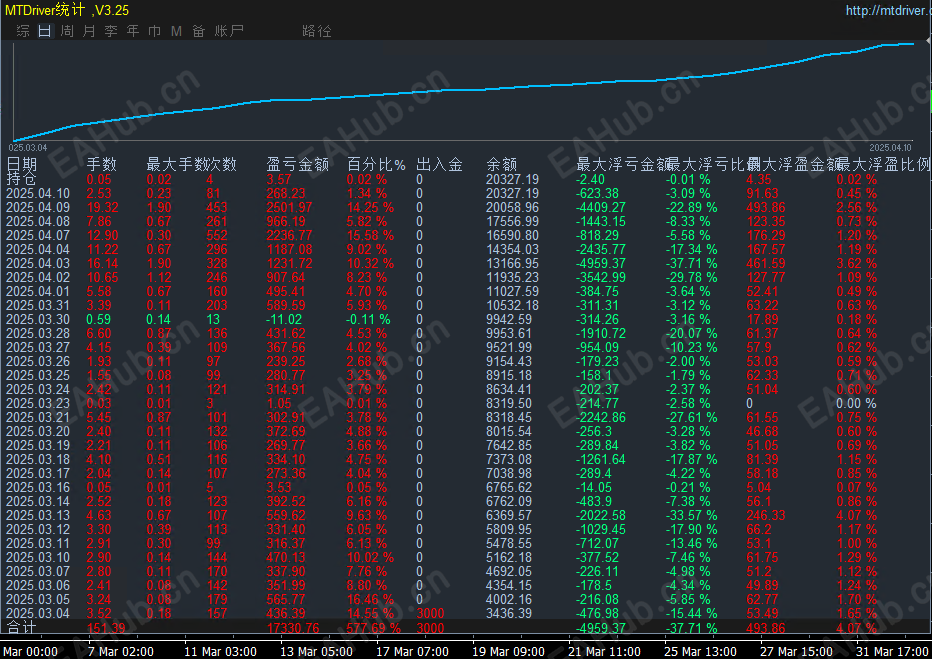Select the 合计 totals row label
The width and height of the screenshot is (932, 659).
pyautogui.click(x=21, y=628)
